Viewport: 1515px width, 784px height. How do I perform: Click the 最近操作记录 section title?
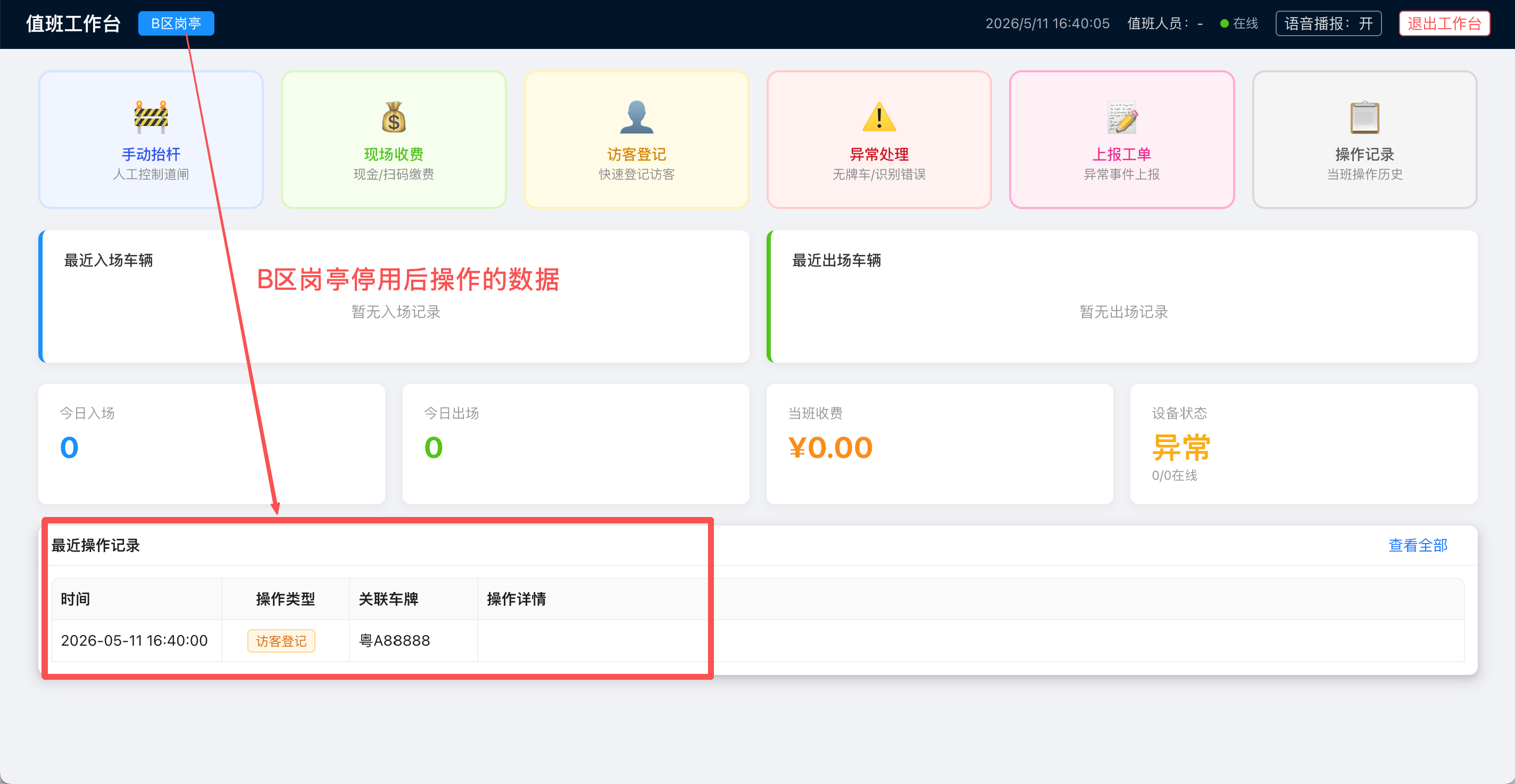(95, 545)
